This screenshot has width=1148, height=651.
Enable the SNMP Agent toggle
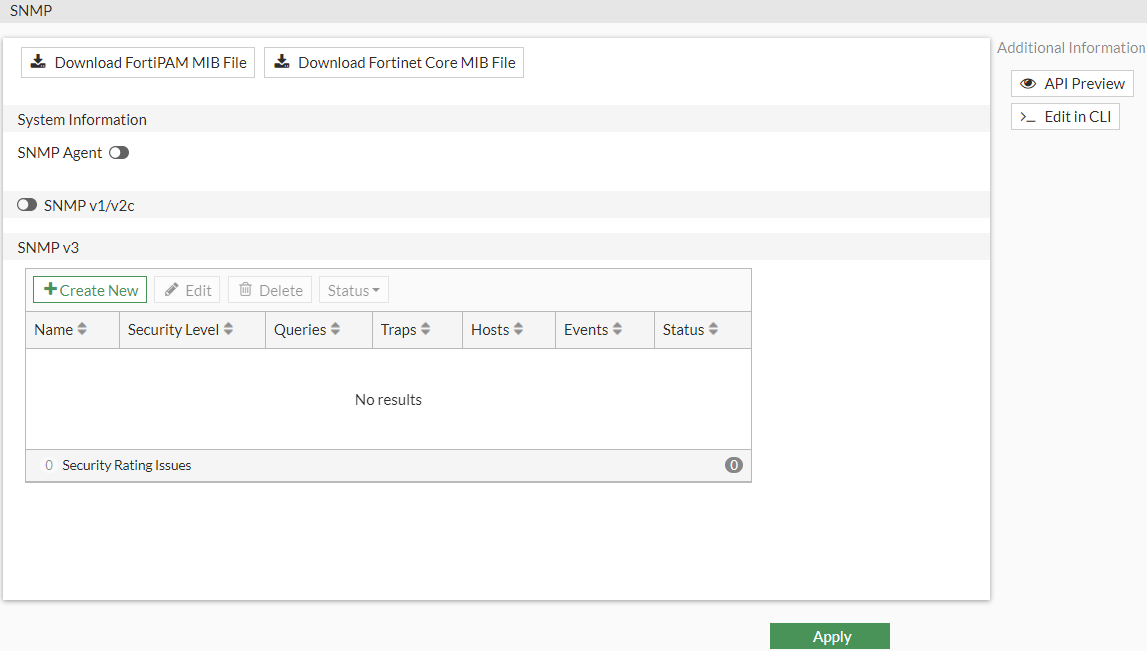(119, 152)
